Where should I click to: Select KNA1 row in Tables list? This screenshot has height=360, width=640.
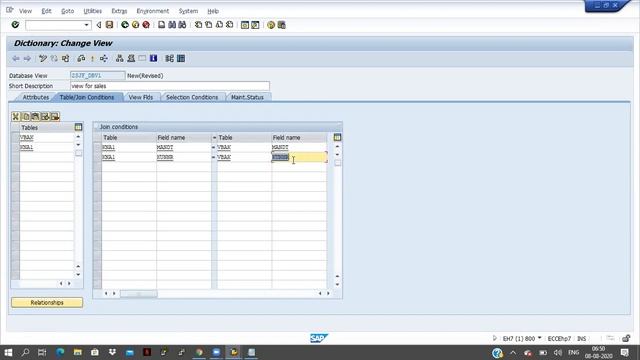[47, 147]
